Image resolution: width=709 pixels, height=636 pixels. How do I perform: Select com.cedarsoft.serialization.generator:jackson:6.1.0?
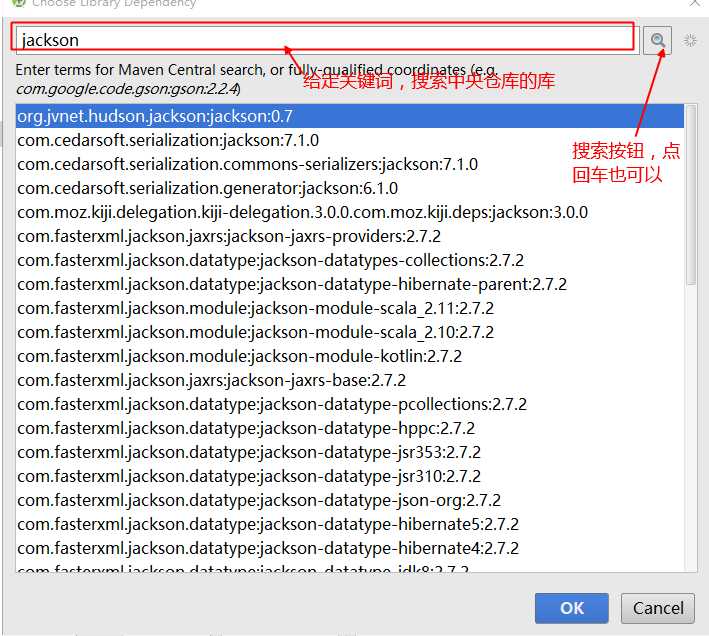pyautogui.click(x=350, y=188)
